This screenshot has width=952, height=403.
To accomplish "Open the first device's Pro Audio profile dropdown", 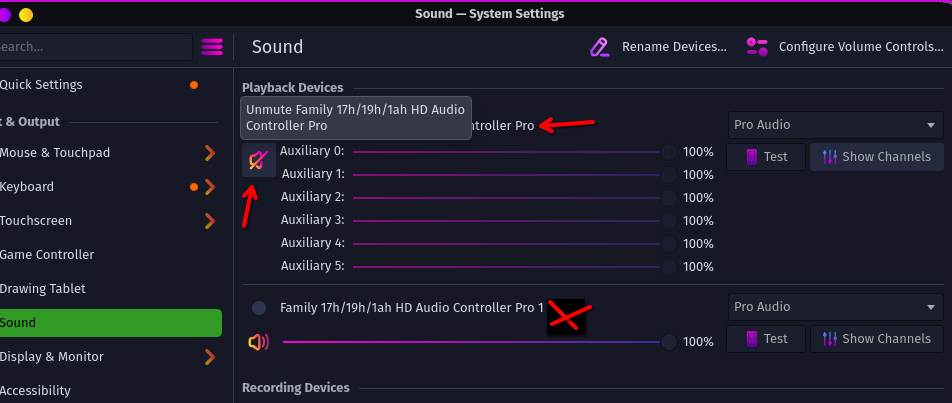I will [x=835, y=125].
